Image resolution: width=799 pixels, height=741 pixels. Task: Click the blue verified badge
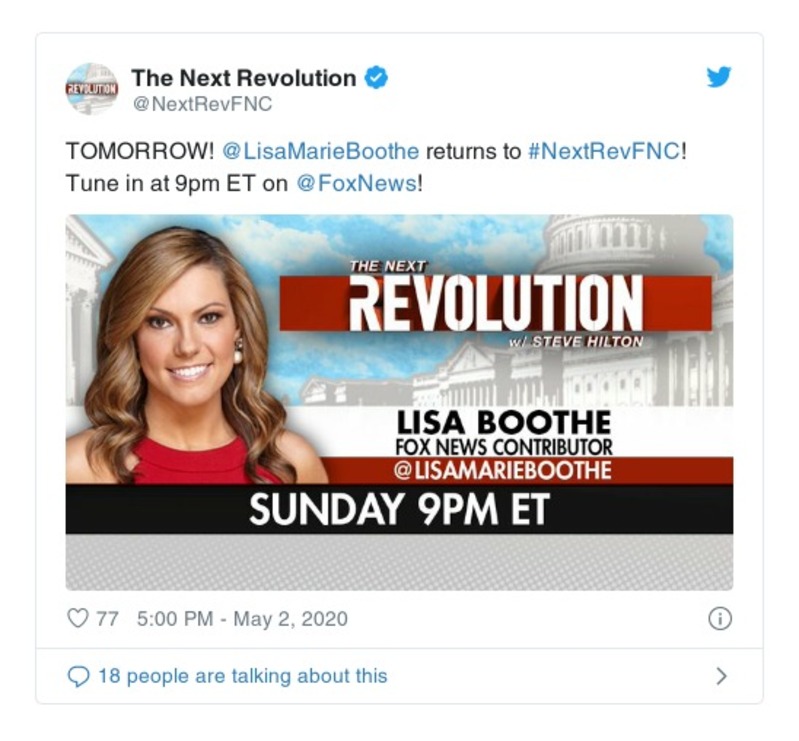[x=376, y=77]
